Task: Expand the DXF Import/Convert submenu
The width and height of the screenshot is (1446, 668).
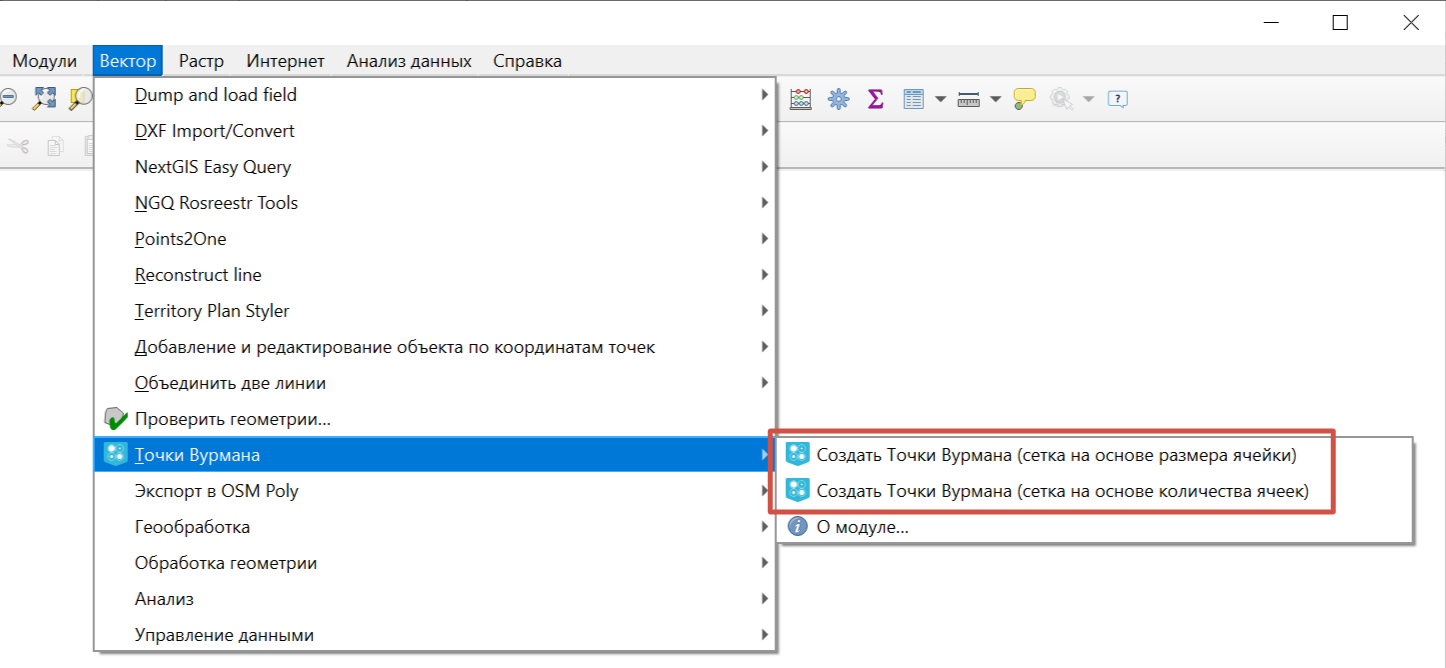Action: (435, 131)
